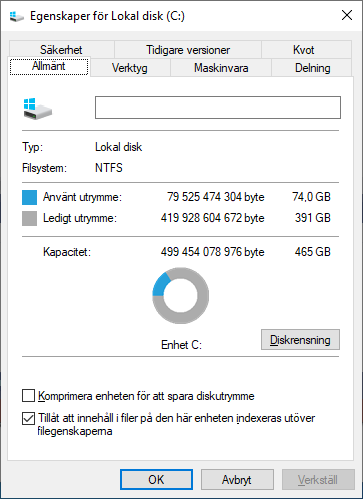The image size is (363, 499).
Task: Click the Komprimera enheten label text
Action: pyautogui.click(x=146, y=396)
